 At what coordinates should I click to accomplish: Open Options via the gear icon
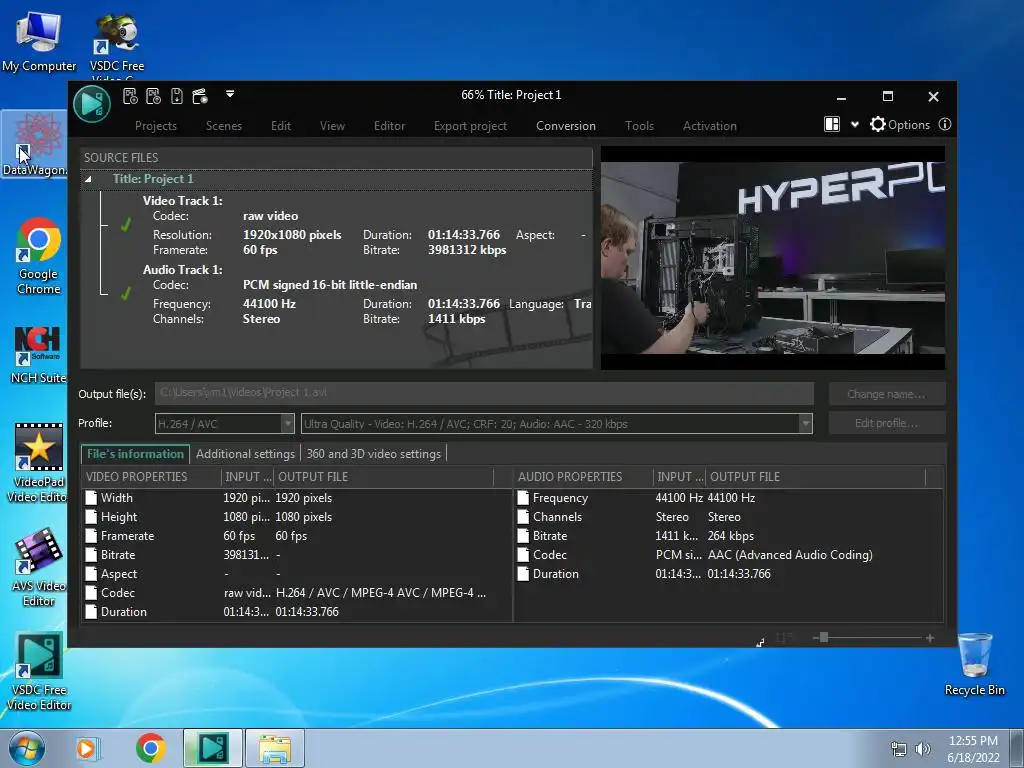[878, 124]
